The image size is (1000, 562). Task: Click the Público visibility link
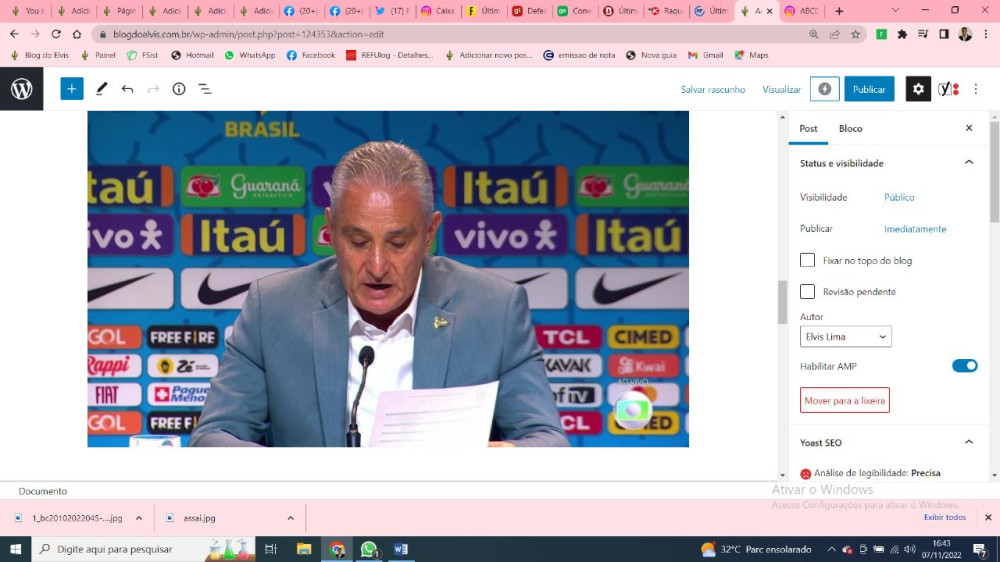click(899, 197)
